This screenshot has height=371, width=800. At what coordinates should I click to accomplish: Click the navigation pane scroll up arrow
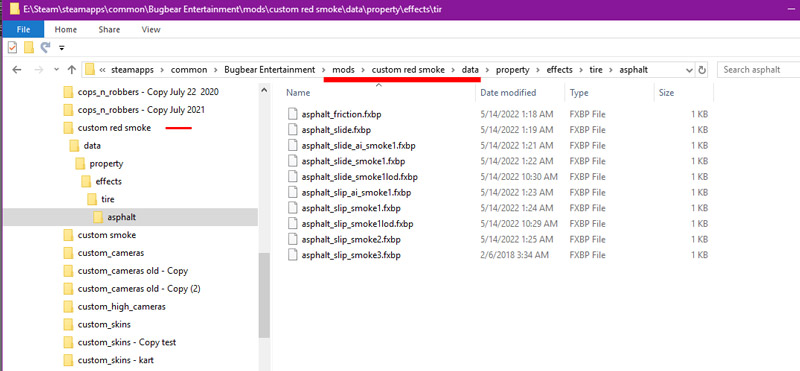(264, 90)
